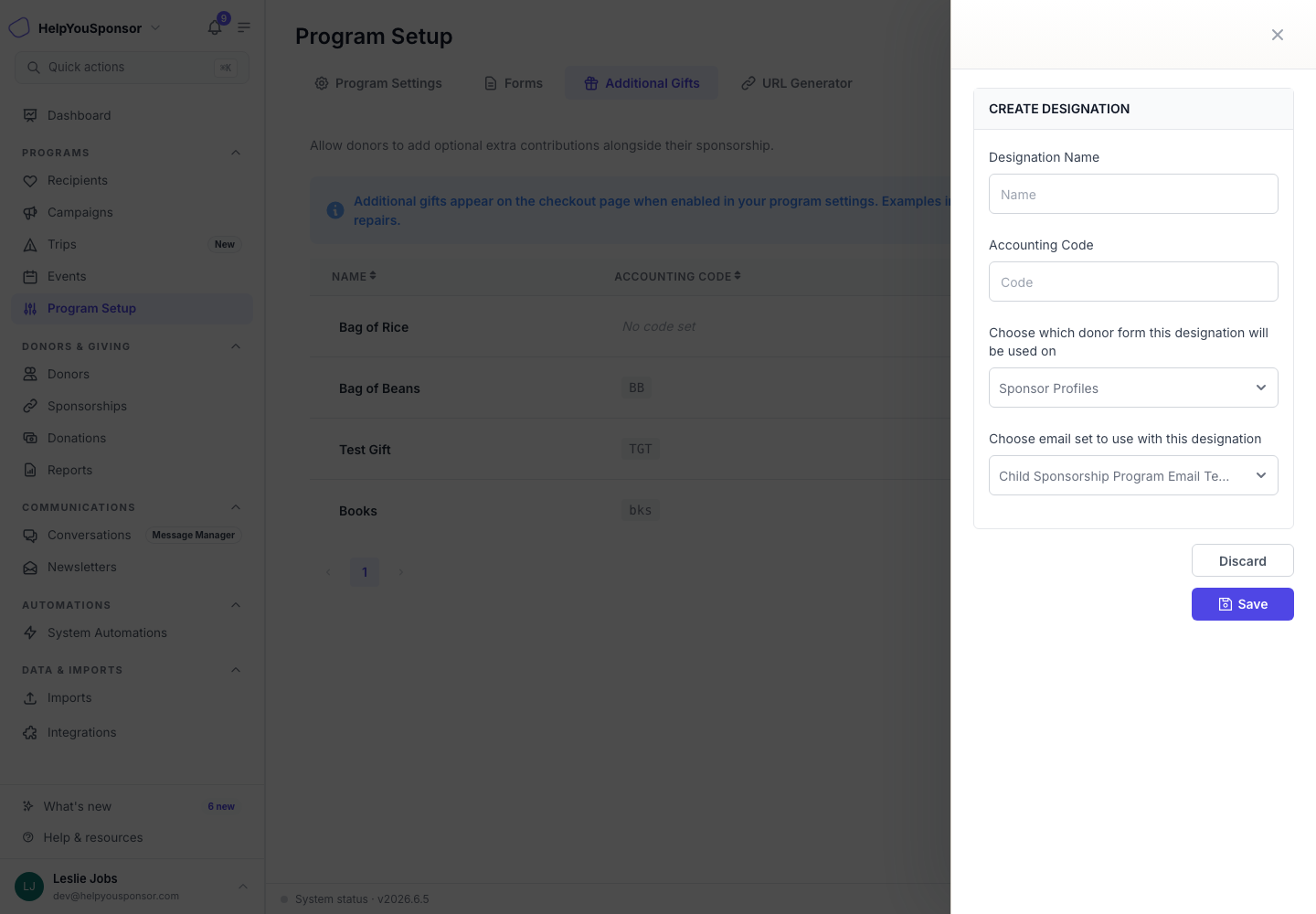This screenshot has width=1316, height=914.
Task: Collapse the Data & Imports section
Action: click(x=236, y=670)
